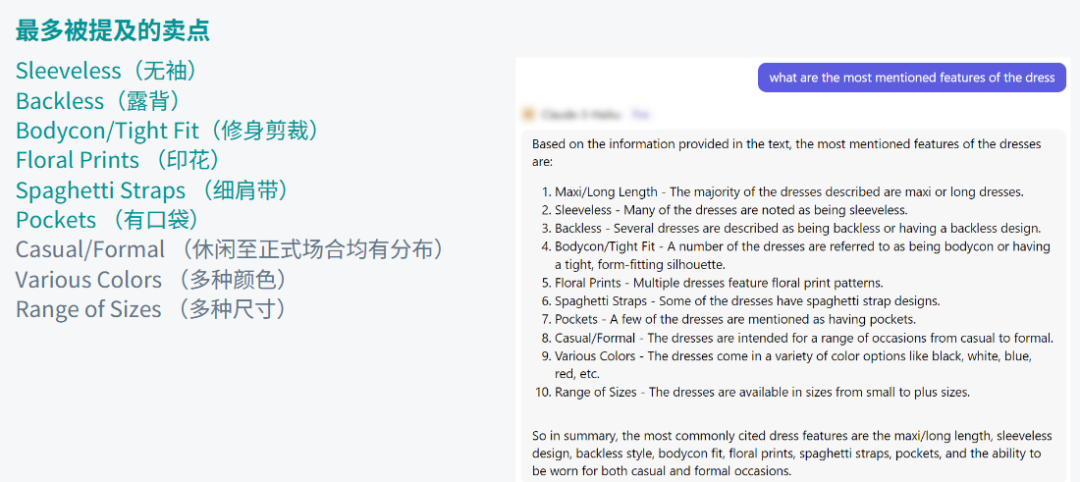Click the small badge beside the bot name
The width and height of the screenshot is (1080, 482).
[640, 115]
